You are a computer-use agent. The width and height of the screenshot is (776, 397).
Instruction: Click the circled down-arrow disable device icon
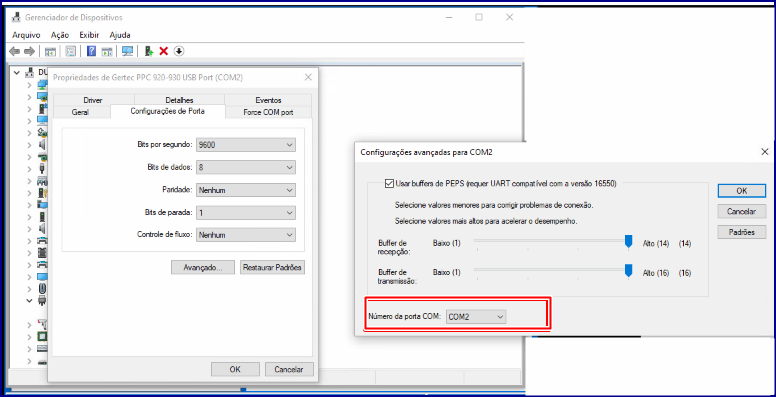(179, 51)
